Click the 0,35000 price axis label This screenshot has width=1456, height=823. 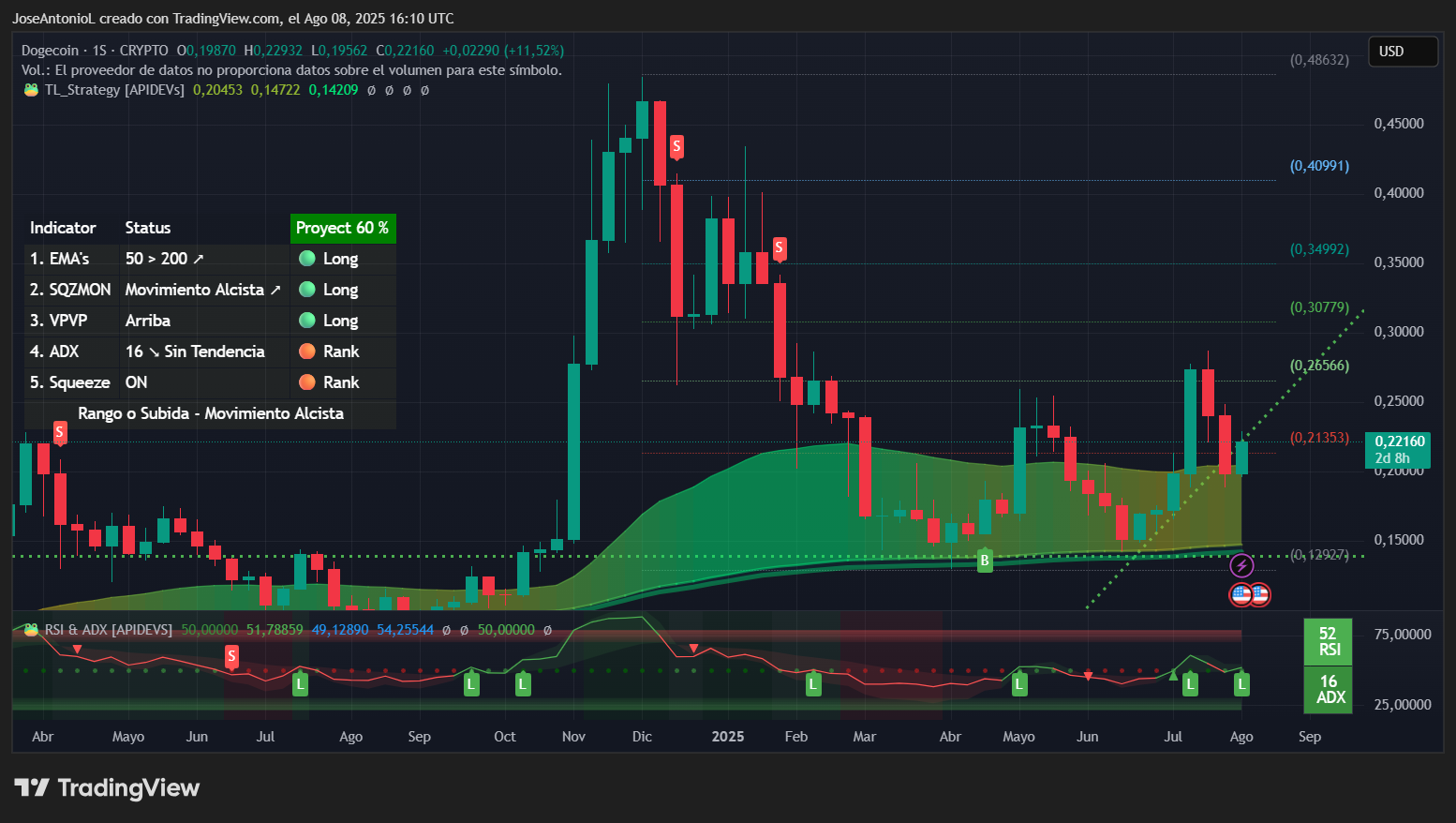click(1399, 262)
